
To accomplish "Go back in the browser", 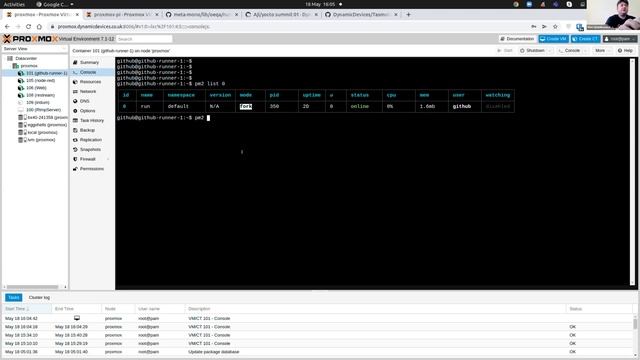I will pyautogui.click(x=7, y=27).
